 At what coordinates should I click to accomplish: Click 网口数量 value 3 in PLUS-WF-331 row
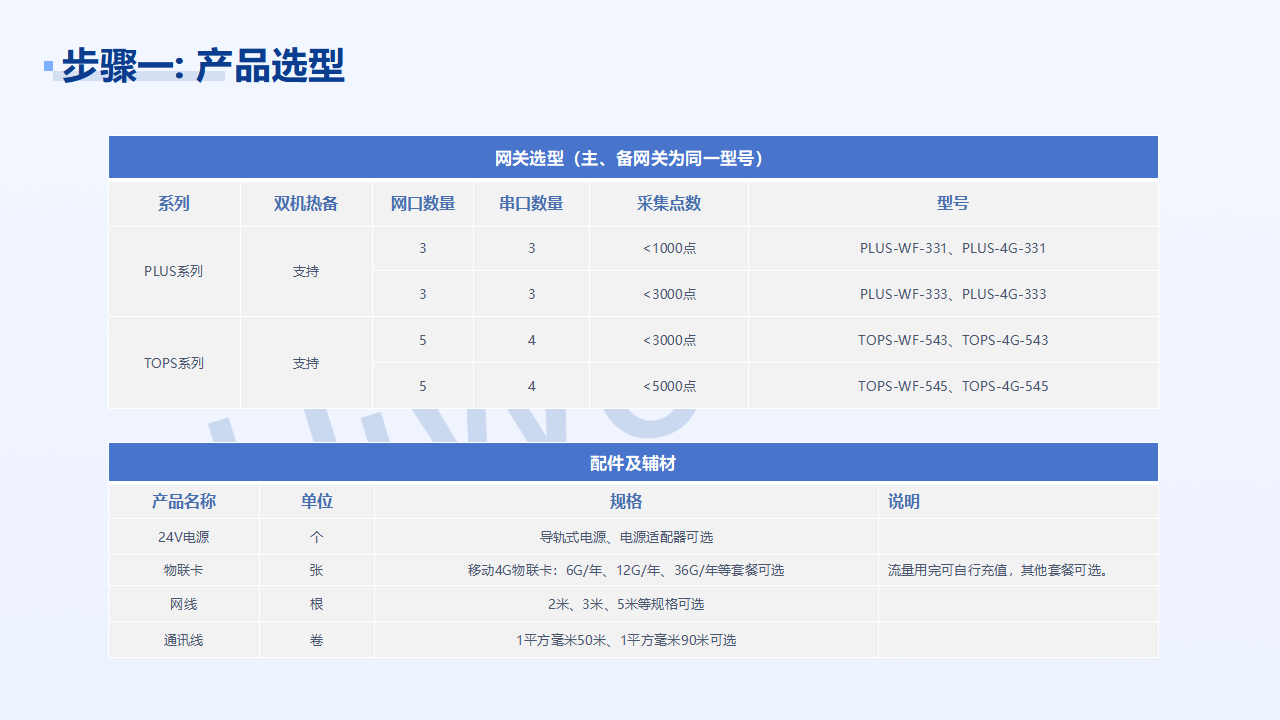[x=423, y=248]
